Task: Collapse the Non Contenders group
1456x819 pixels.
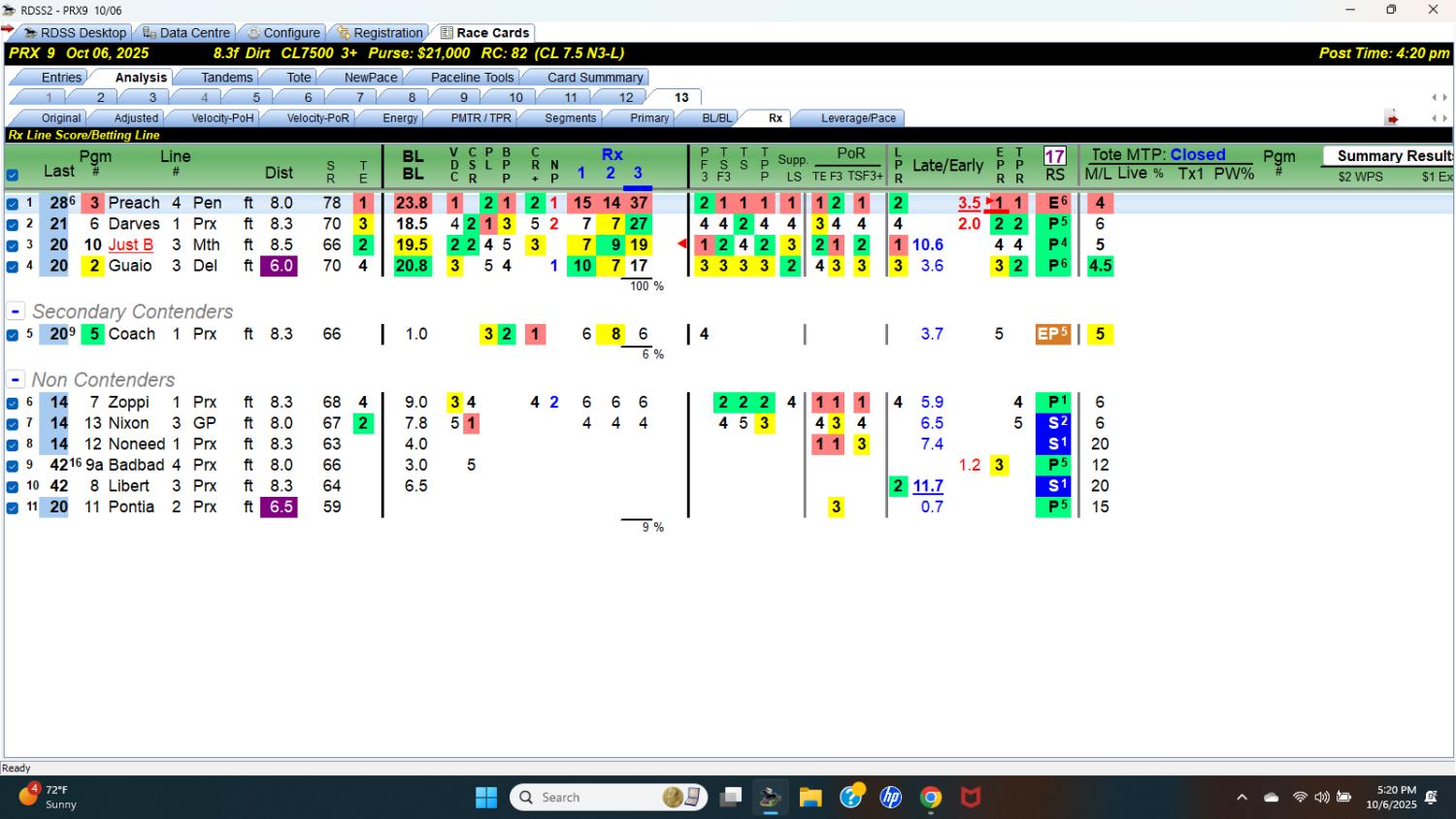Action: pos(16,379)
